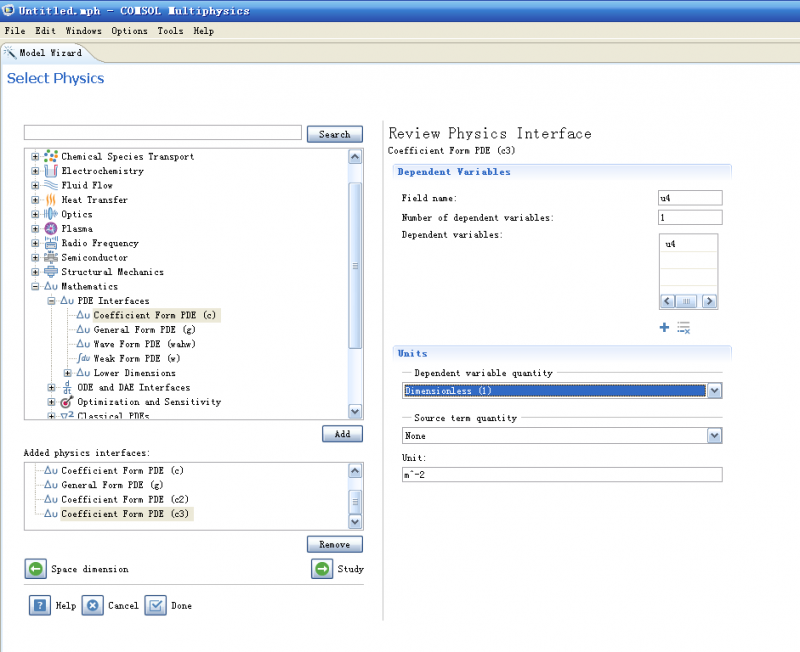Select General Form PDE (g) in added list

pyautogui.click(x=112, y=485)
